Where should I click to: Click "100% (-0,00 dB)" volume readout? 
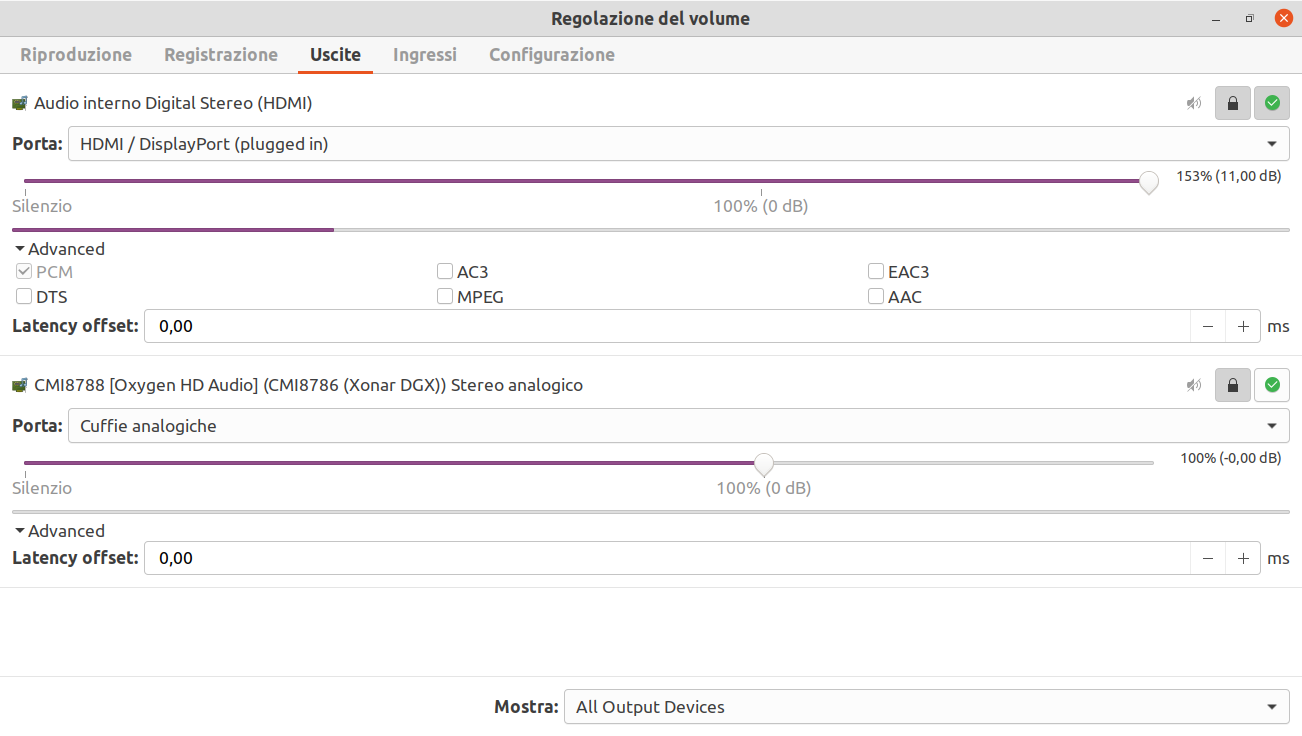(x=1230, y=458)
